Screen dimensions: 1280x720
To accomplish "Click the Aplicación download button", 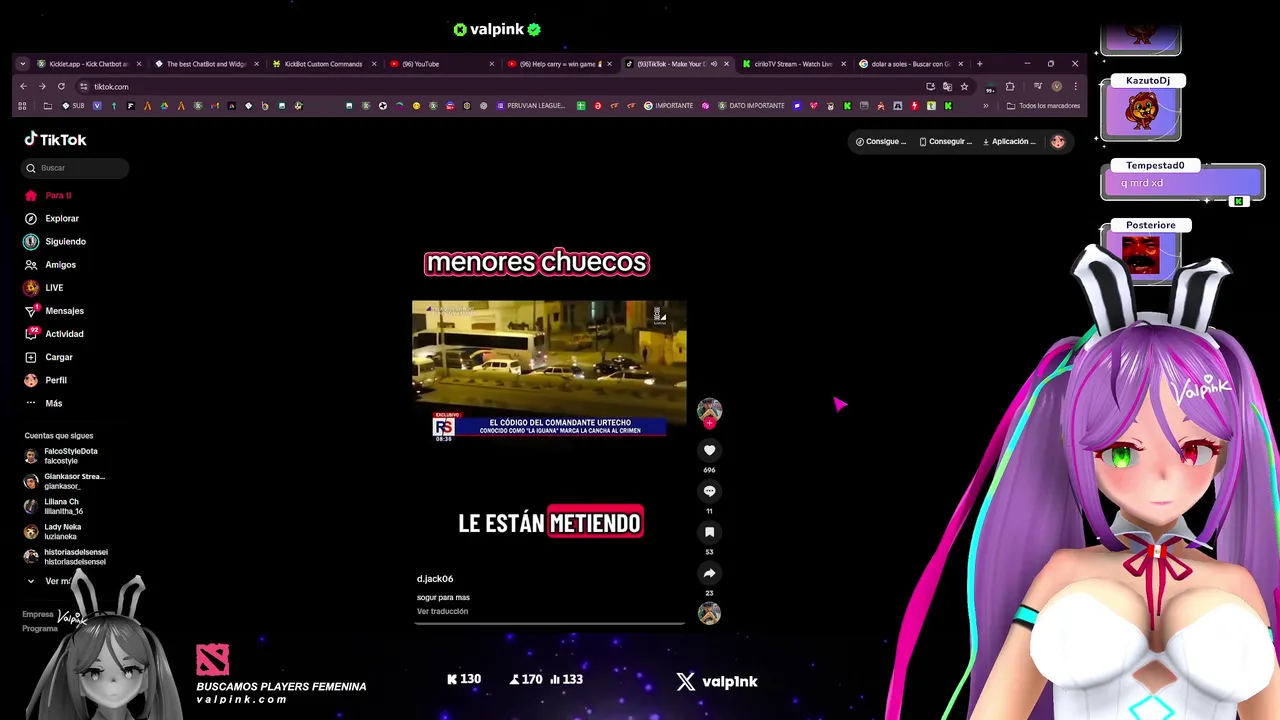I will pyautogui.click(x=1009, y=141).
